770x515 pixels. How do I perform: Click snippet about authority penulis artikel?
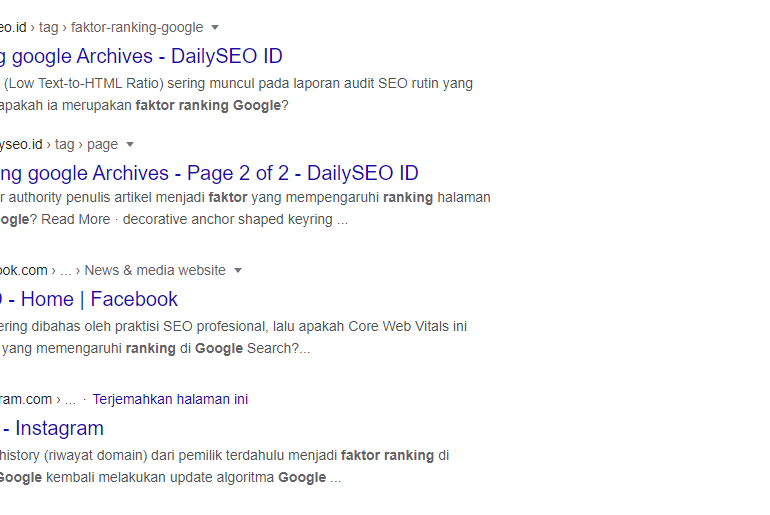tap(245, 197)
